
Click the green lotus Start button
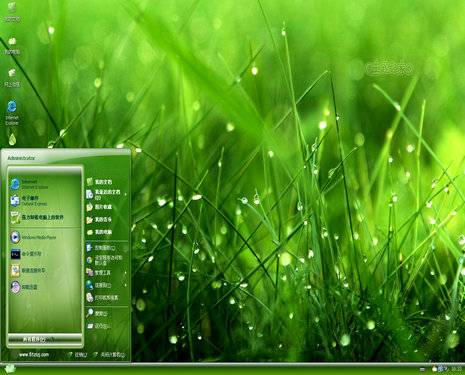pos(10,369)
